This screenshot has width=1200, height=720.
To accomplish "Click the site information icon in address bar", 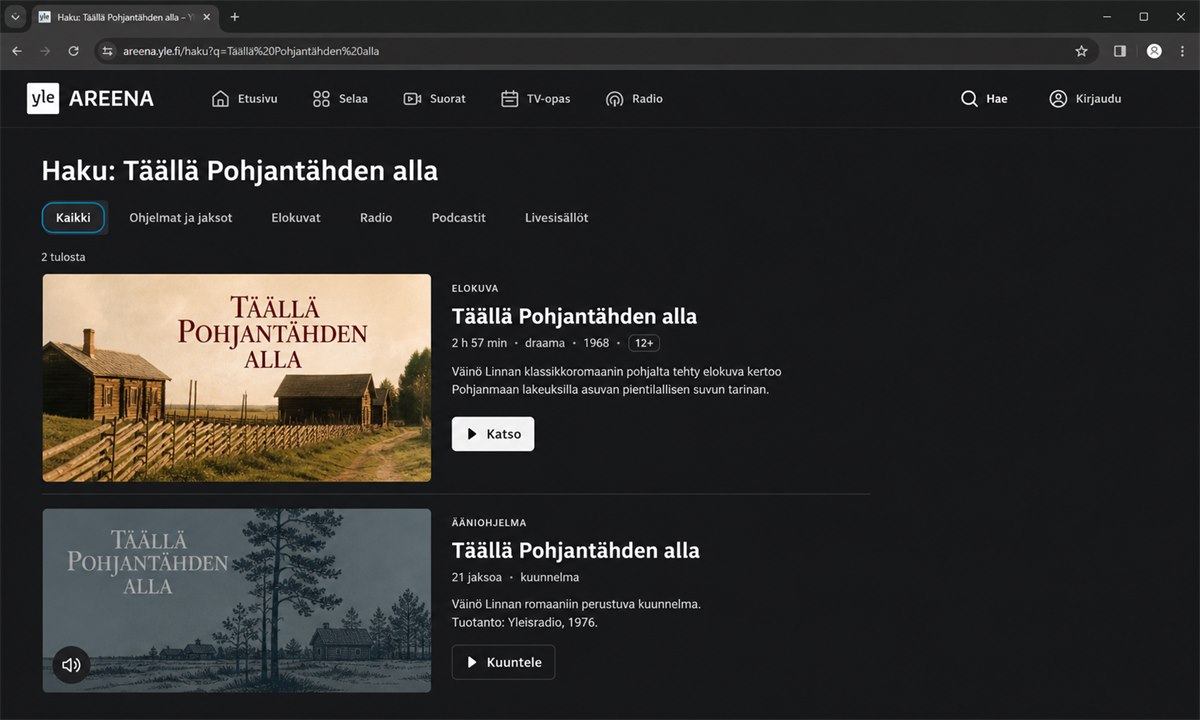I will tap(108, 51).
